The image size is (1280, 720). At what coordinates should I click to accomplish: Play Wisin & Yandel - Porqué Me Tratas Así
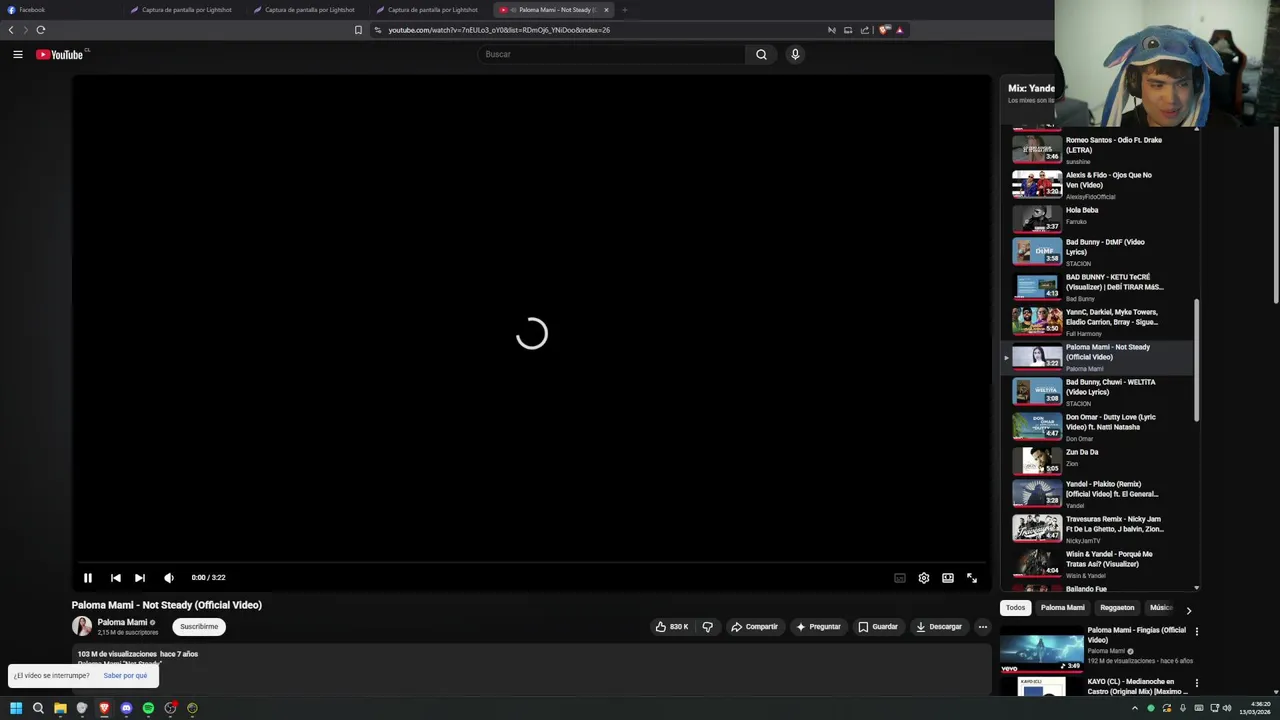coord(1098,564)
